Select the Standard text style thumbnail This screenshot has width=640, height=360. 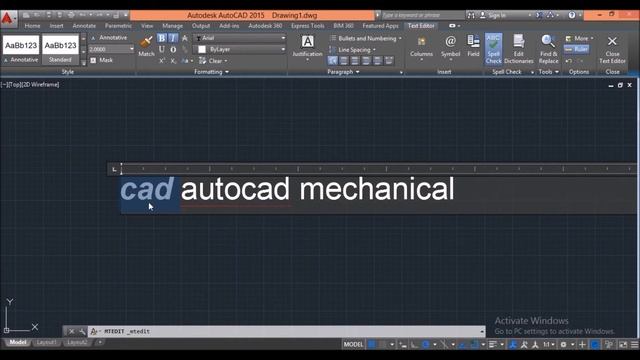point(60,49)
